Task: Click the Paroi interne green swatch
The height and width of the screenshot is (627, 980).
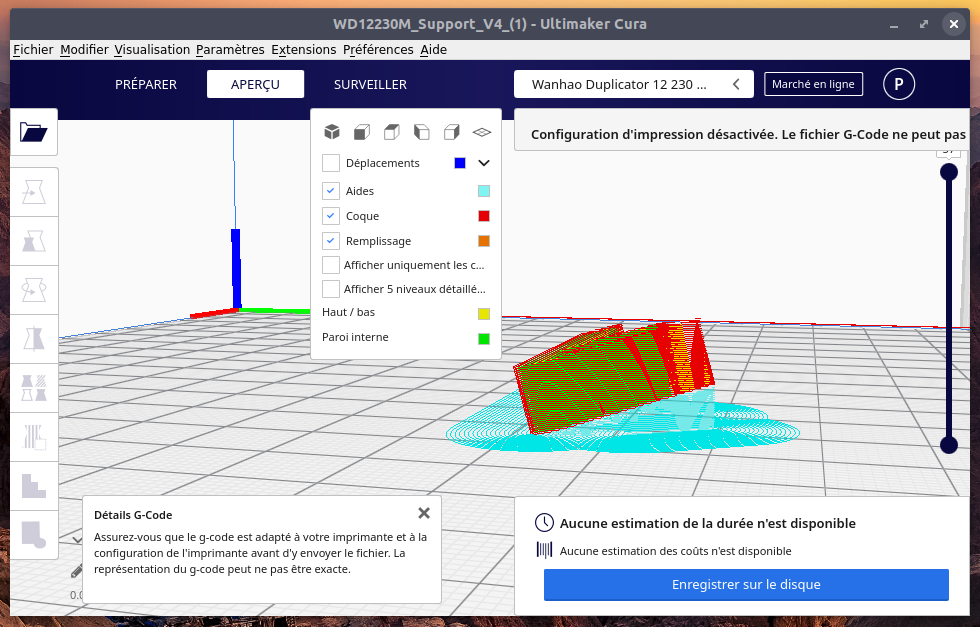Action: tap(484, 338)
